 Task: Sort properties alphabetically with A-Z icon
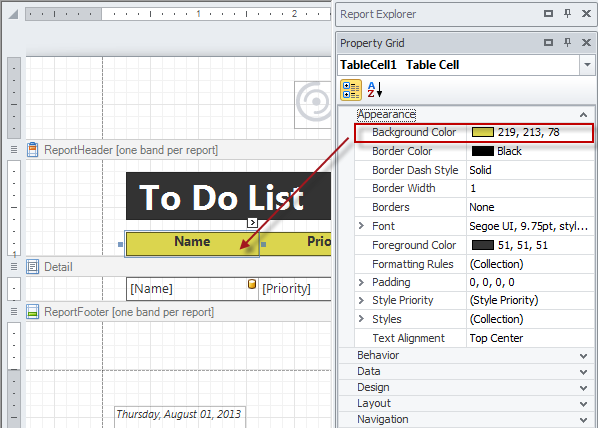[x=375, y=90]
